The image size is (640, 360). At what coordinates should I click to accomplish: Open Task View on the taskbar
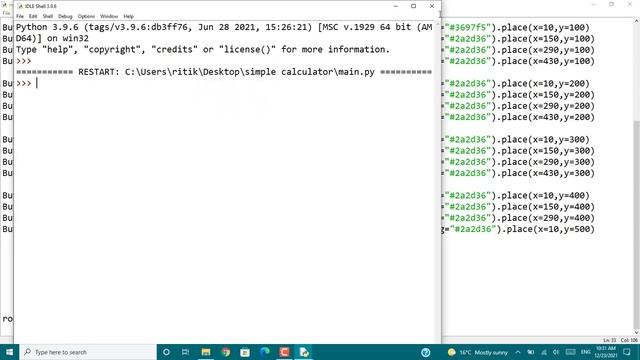pyautogui.click(x=185, y=352)
